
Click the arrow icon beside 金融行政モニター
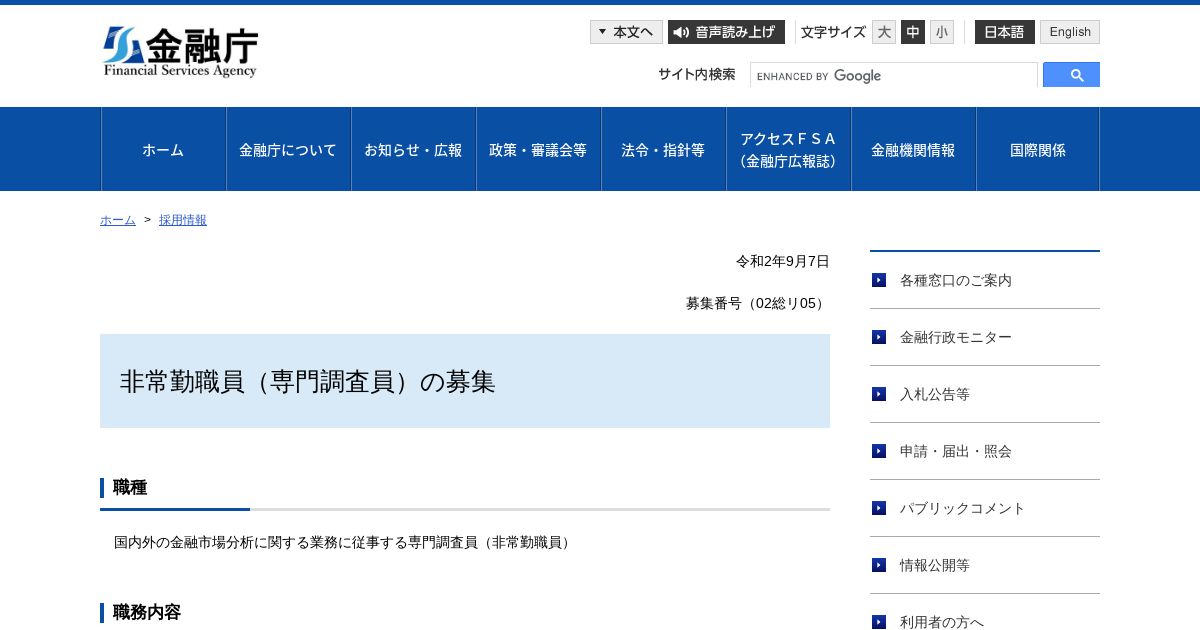(879, 337)
